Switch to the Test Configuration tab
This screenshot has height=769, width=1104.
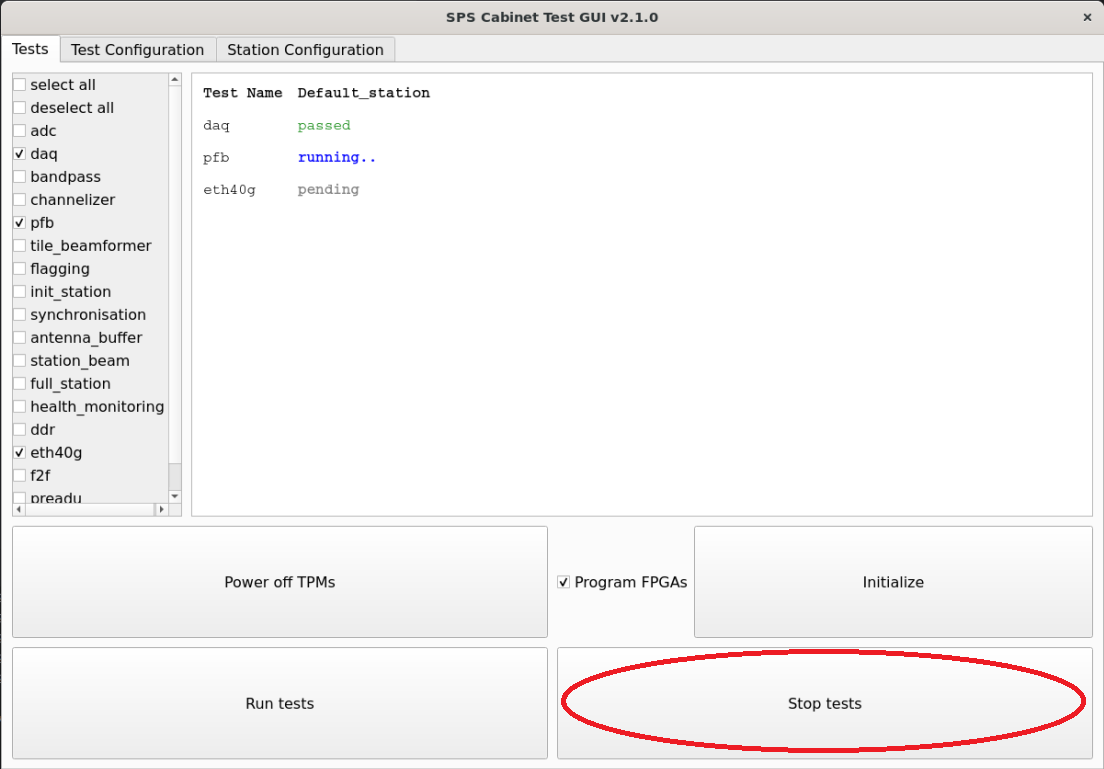tap(137, 49)
